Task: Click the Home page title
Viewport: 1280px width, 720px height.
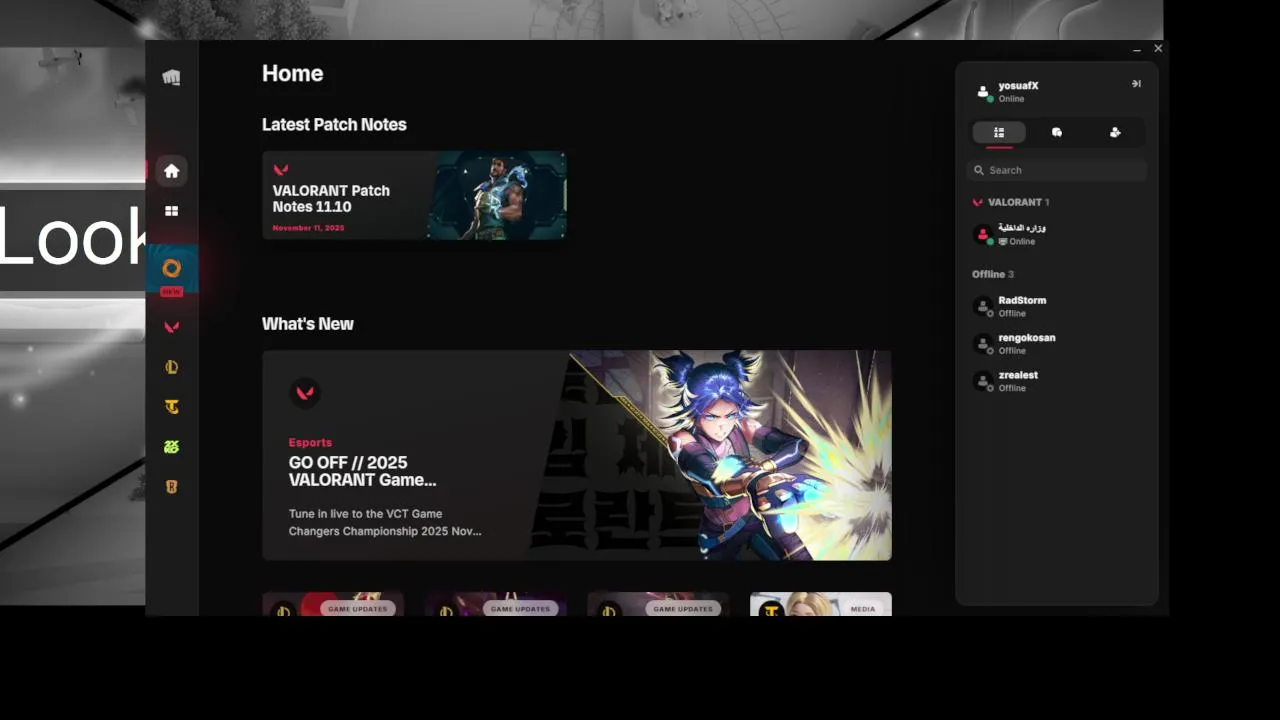Action: 292,73
